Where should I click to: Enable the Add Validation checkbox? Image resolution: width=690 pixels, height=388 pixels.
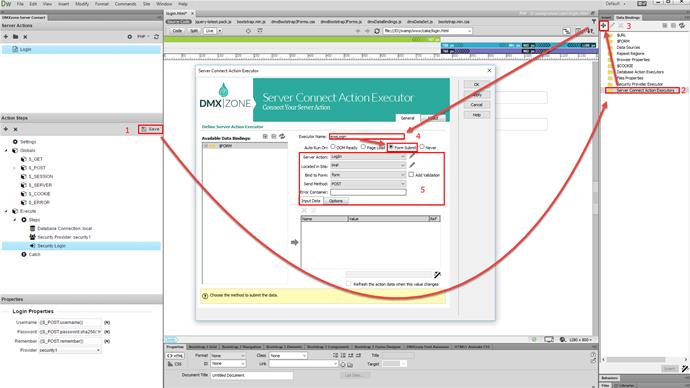point(411,175)
